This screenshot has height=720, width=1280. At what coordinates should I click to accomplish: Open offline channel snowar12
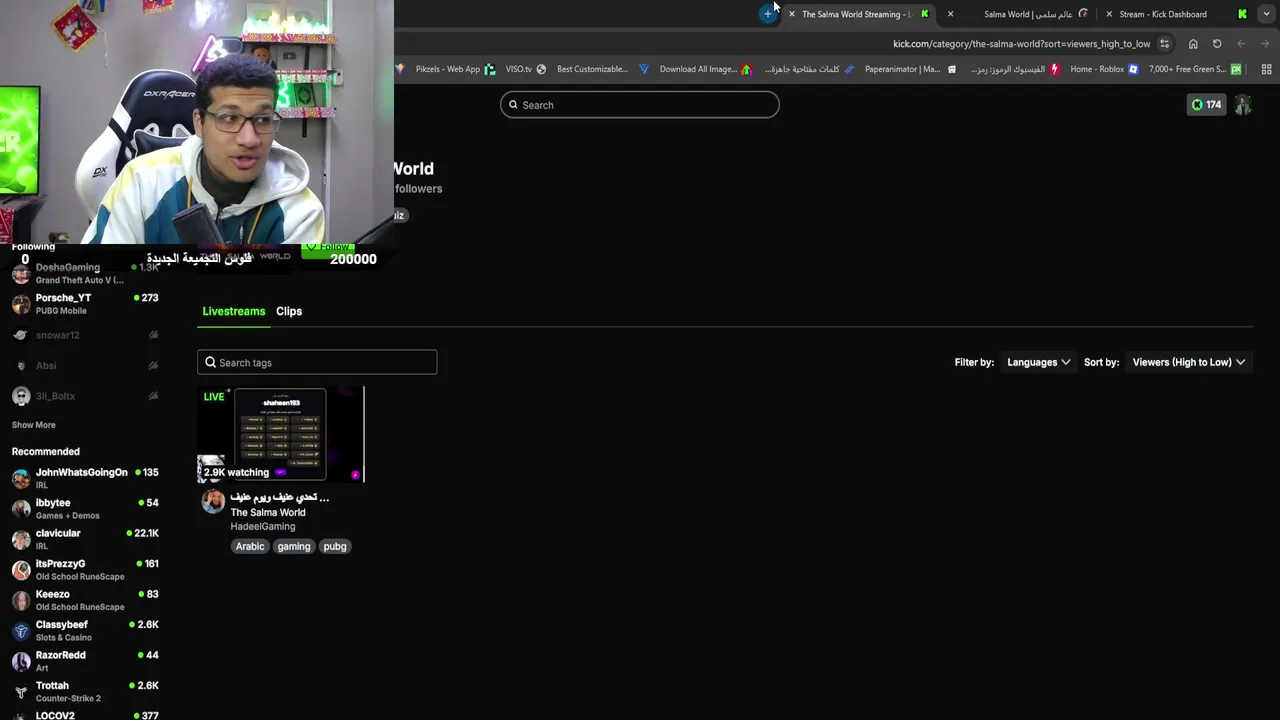click(85, 335)
